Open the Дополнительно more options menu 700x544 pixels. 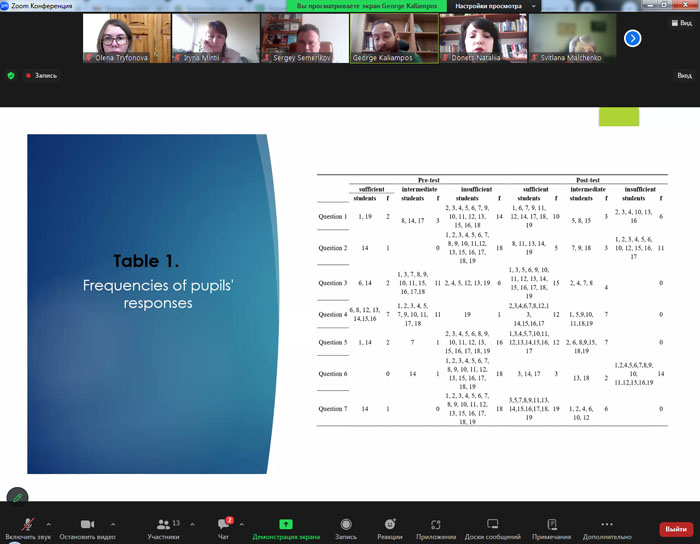pos(607,524)
